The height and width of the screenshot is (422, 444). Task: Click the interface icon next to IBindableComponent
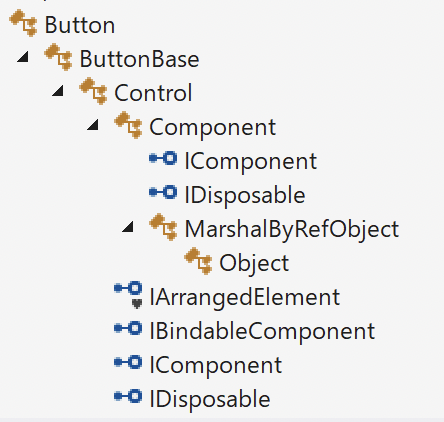(x=128, y=328)
